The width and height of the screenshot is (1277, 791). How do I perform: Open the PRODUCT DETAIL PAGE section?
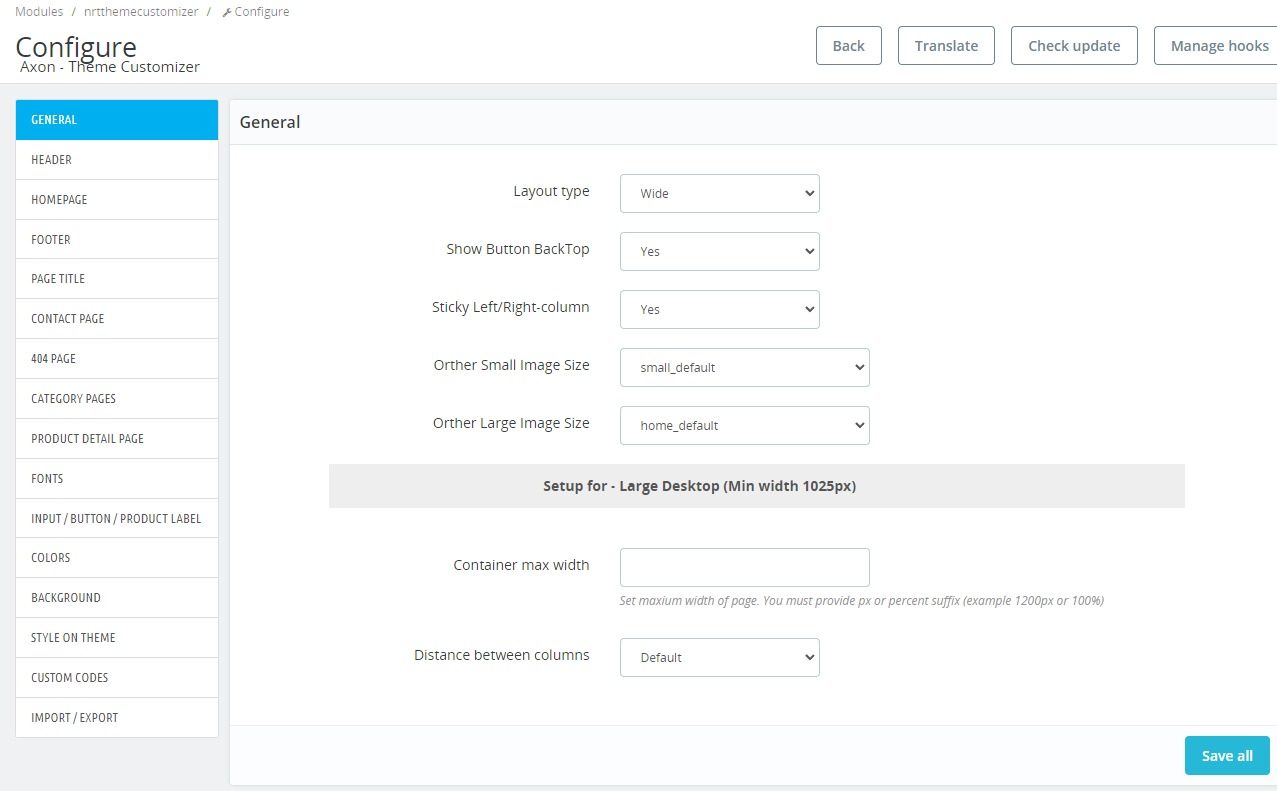(88, 438)
